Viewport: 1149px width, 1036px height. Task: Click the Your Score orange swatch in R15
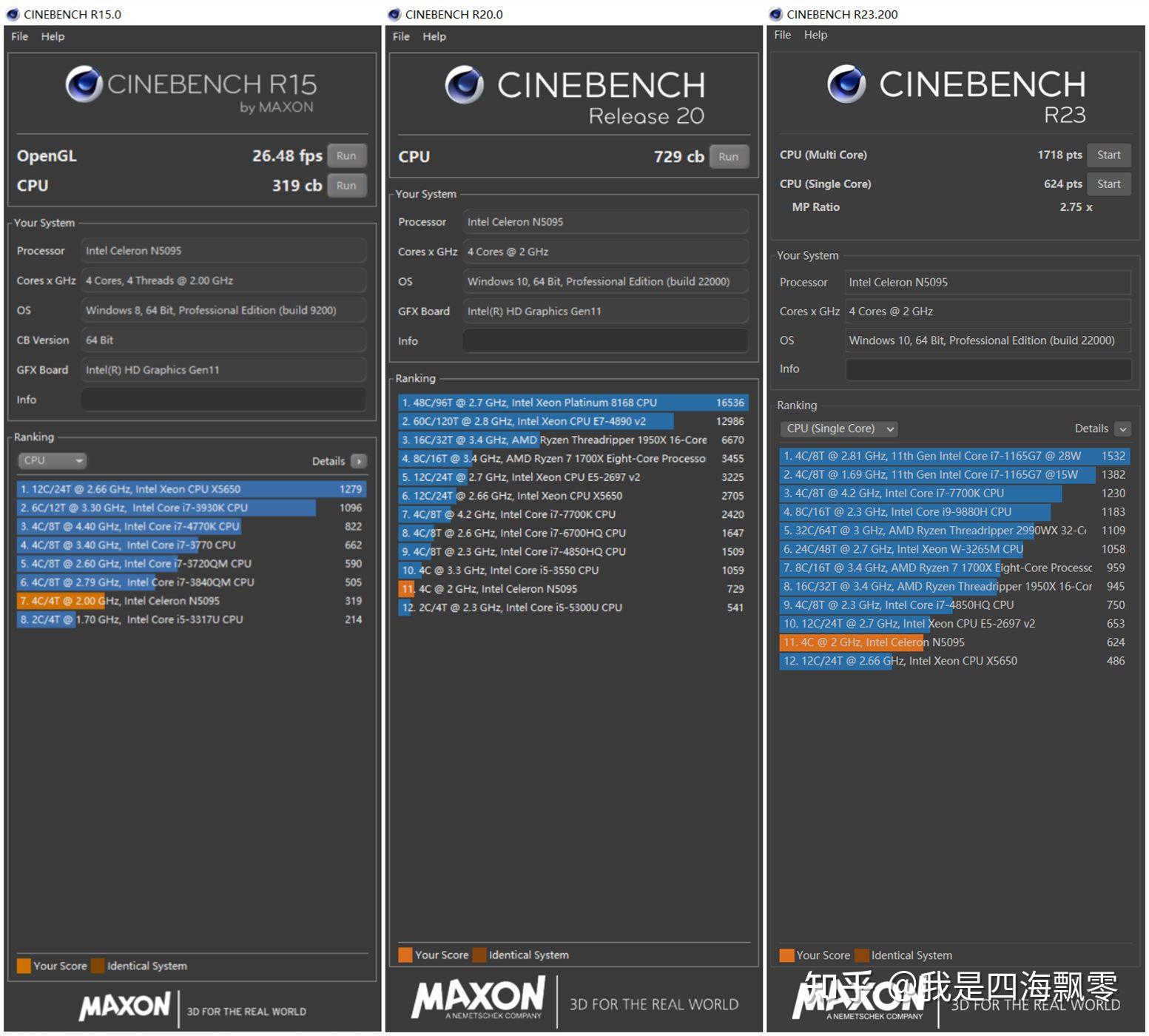click(24, 966)
